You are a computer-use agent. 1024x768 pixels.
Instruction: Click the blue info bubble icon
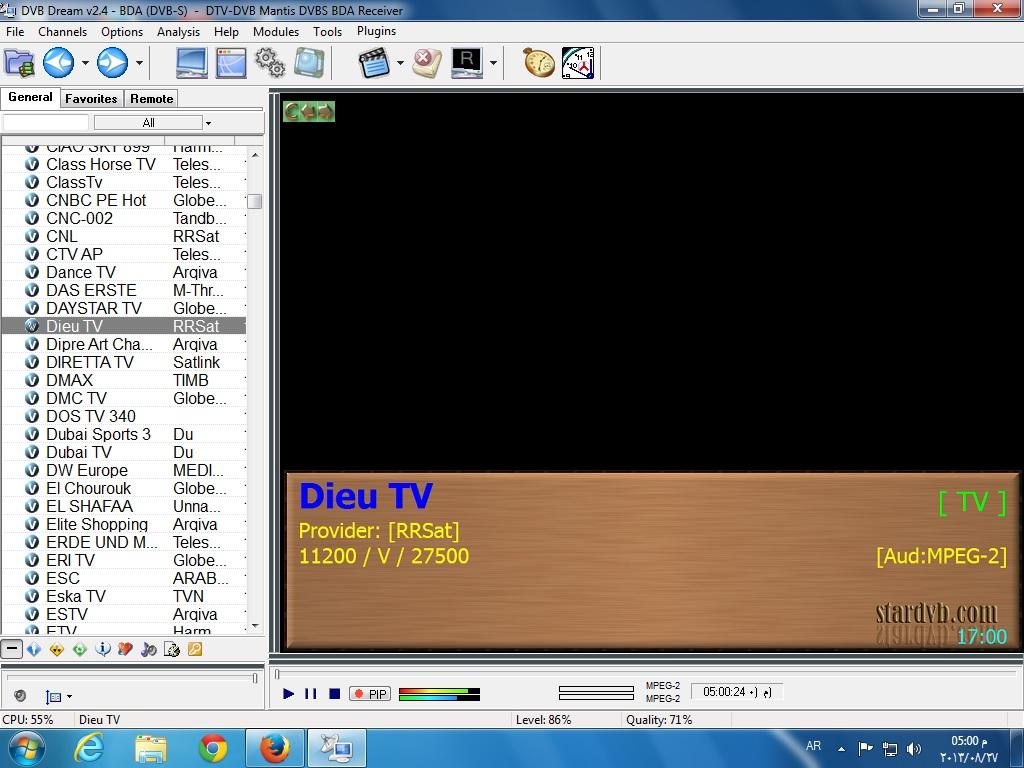[103, 649]
